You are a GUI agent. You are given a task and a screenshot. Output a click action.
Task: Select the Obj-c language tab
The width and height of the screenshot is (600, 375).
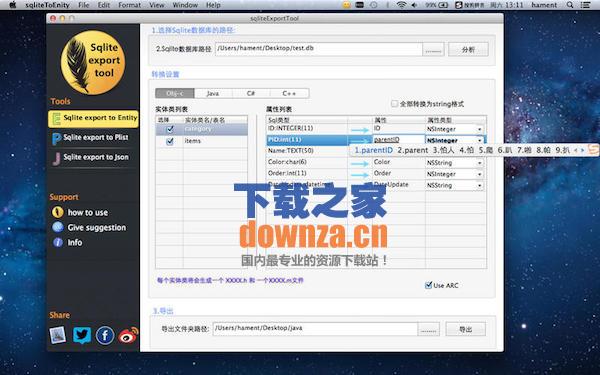tap(175, 93)
